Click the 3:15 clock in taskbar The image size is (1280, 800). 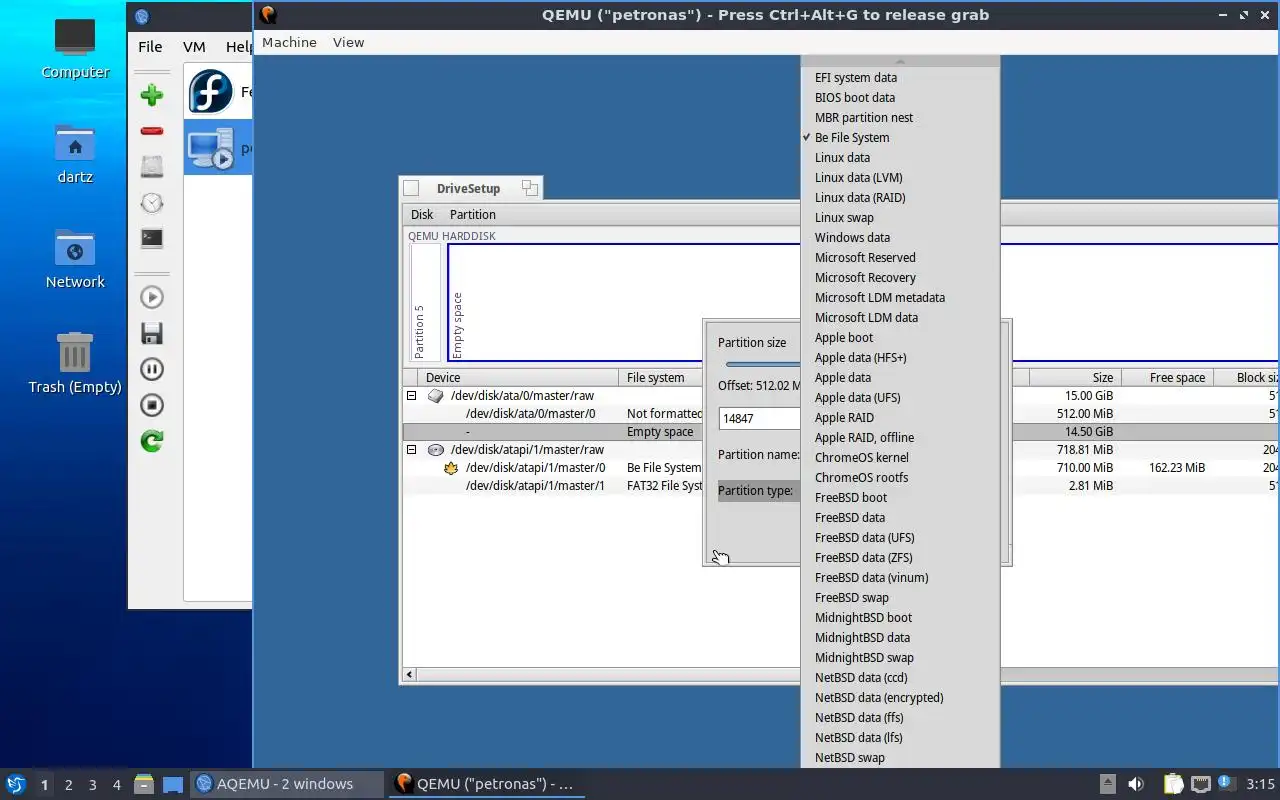click(x=1260, y=784)
